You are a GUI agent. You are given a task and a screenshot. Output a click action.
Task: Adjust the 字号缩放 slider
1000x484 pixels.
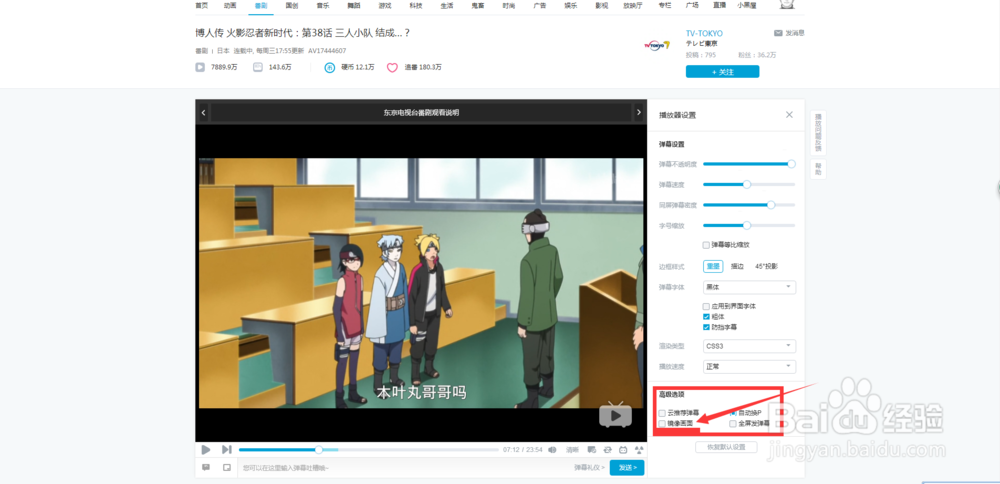(x=747, y=225)
